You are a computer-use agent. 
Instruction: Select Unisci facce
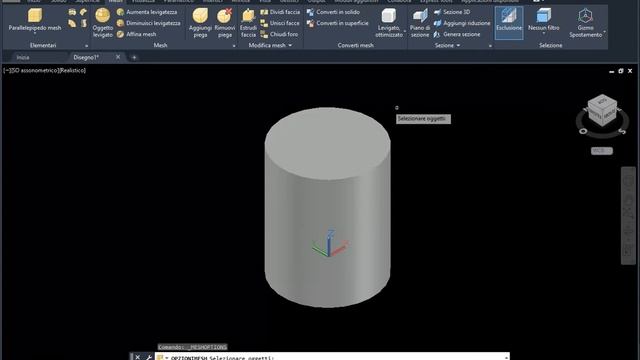point(280,23)
